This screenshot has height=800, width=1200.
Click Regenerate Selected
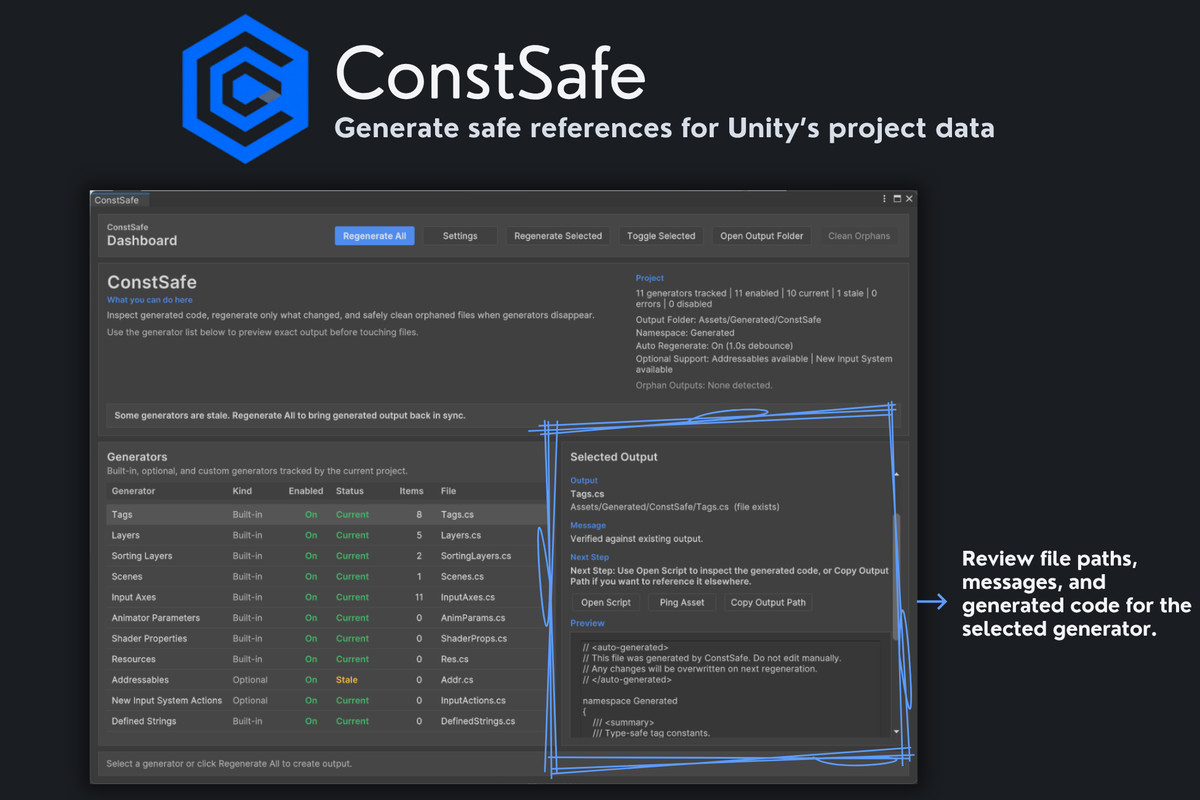pyautogui.click(x=558, y=236)
